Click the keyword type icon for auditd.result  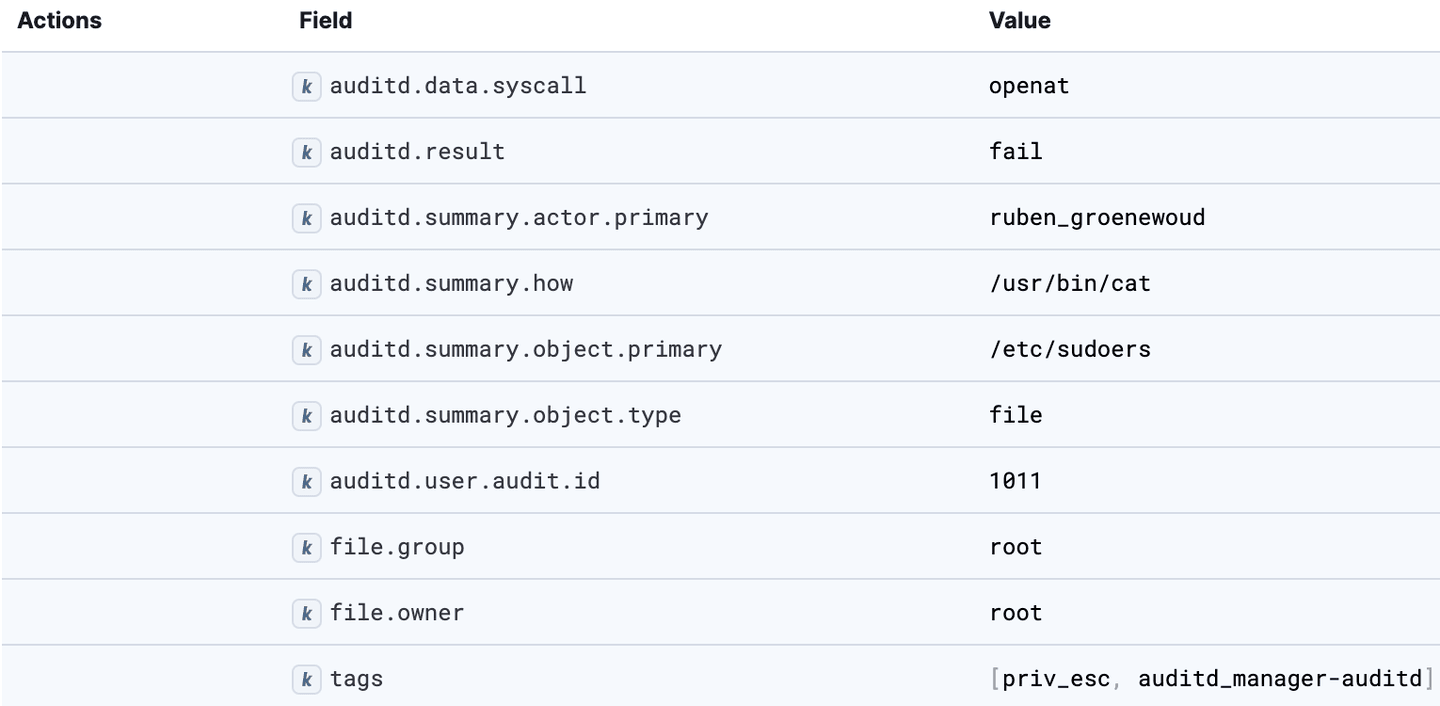(x=306, y=152)
